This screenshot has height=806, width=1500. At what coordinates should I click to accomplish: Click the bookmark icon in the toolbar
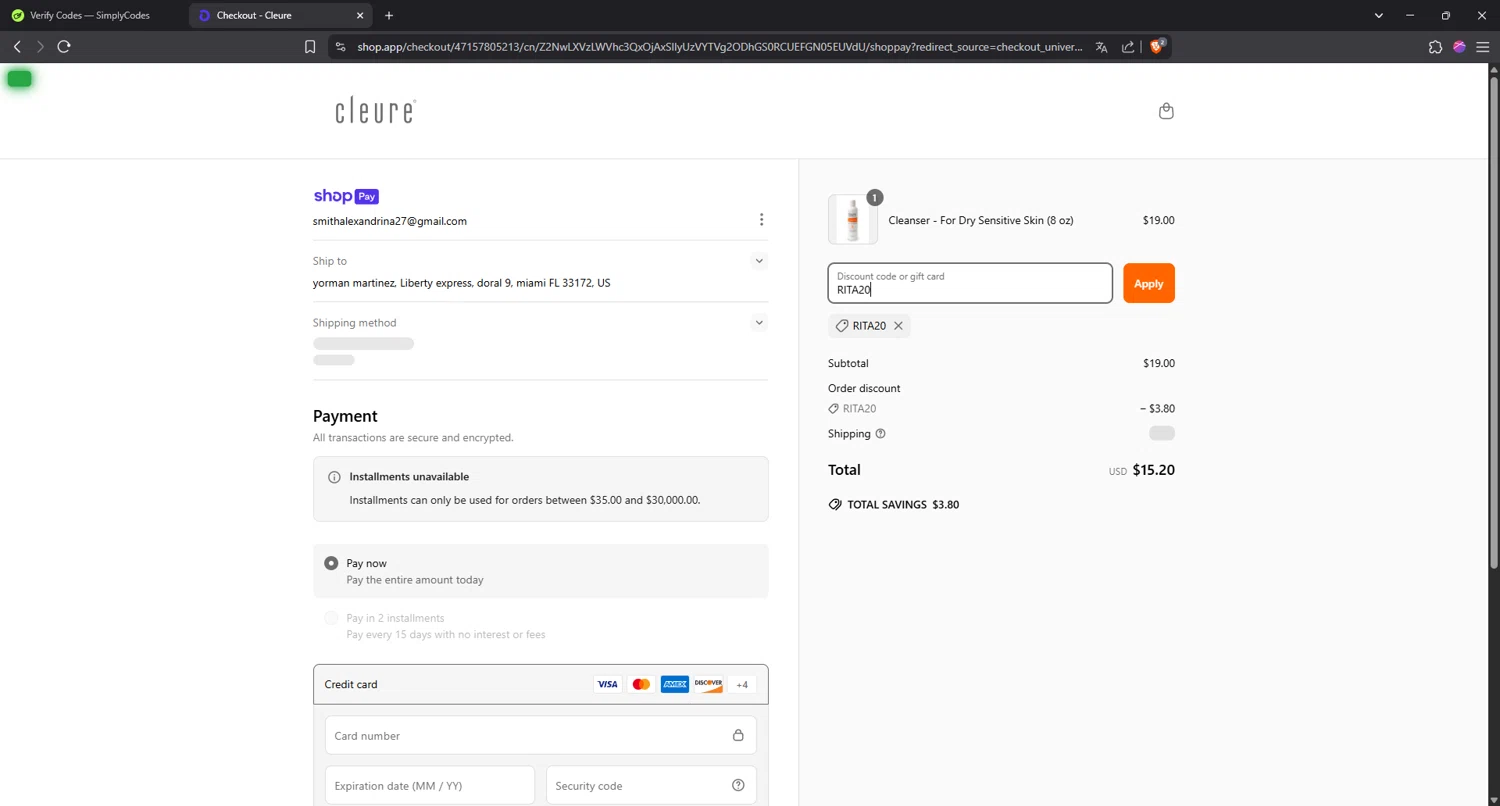point(310,47)
